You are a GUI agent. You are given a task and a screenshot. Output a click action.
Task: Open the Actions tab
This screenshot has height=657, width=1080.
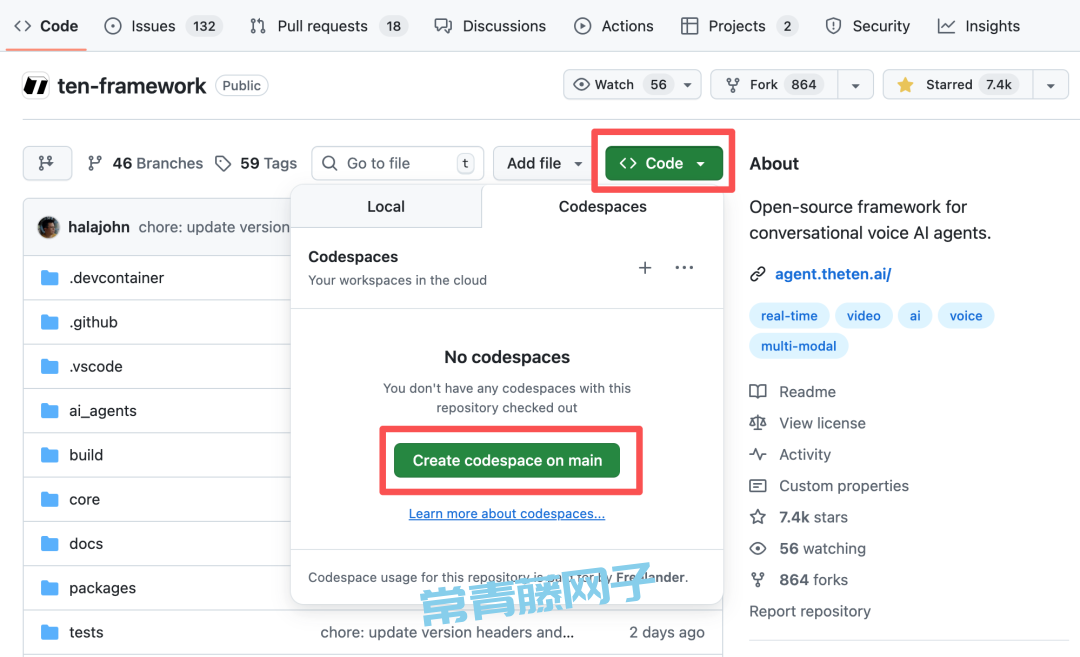(613, 26)
